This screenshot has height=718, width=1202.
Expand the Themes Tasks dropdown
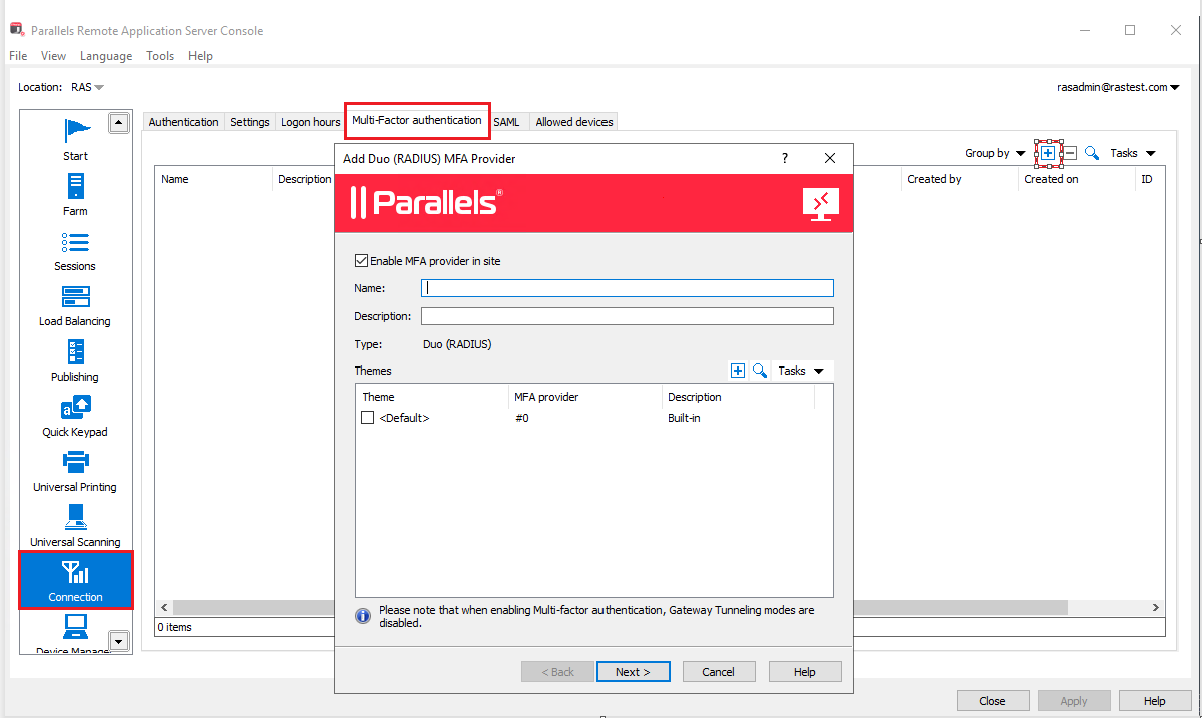(x=801, y=371)
